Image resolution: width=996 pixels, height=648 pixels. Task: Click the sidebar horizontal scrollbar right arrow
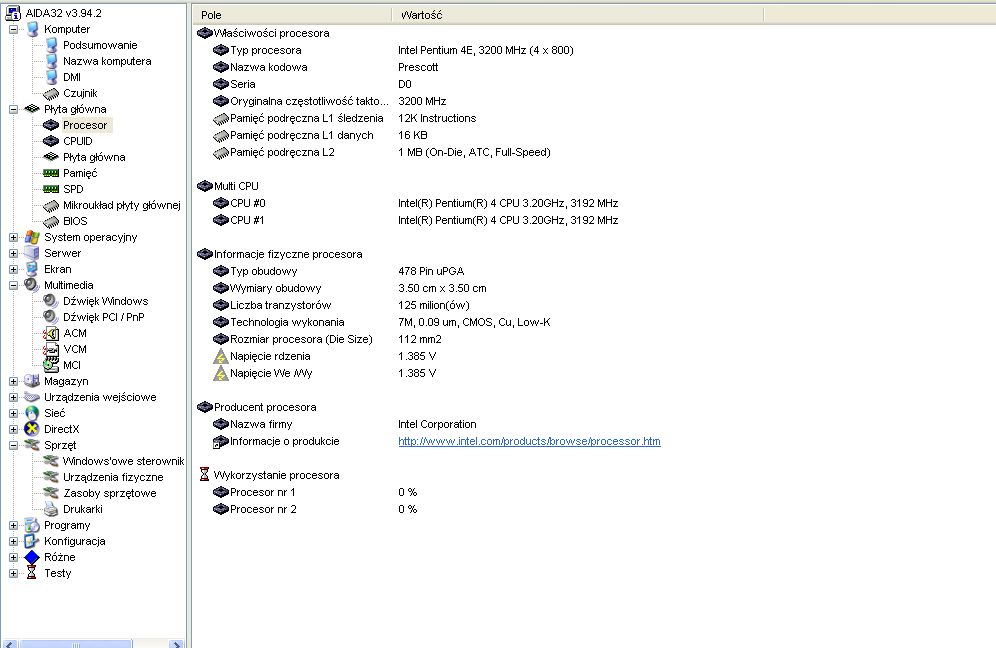(x=177, y=643)
